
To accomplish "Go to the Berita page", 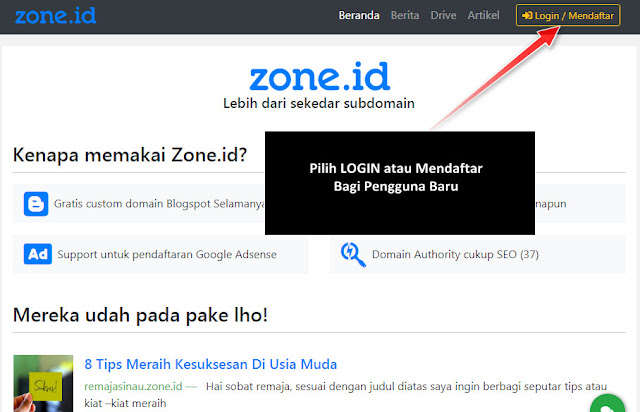I will [405, 16].
